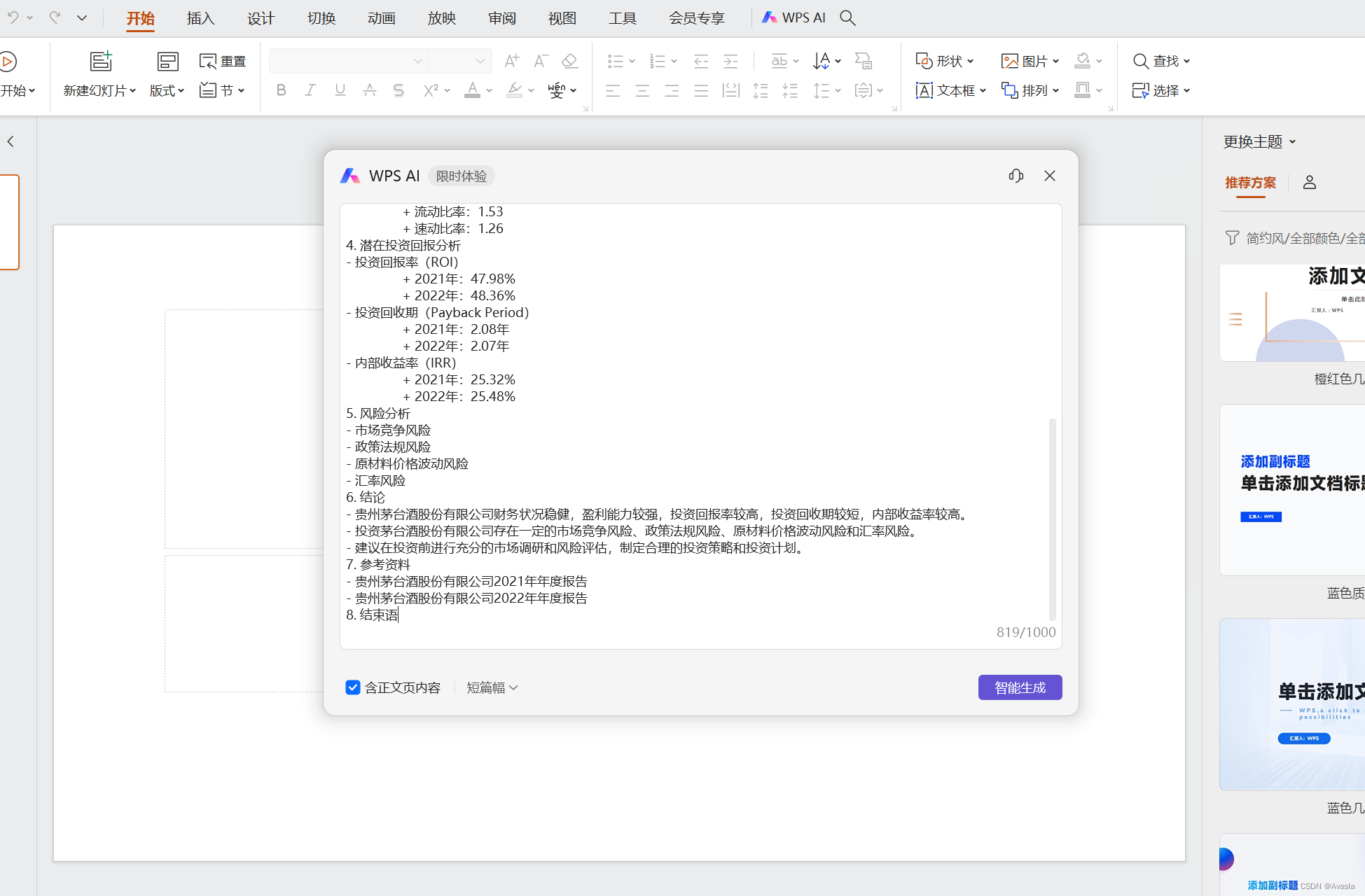Open the 短篇幅 length dropdown
This screenshot has height=896, width=1365.
[492, 687]
